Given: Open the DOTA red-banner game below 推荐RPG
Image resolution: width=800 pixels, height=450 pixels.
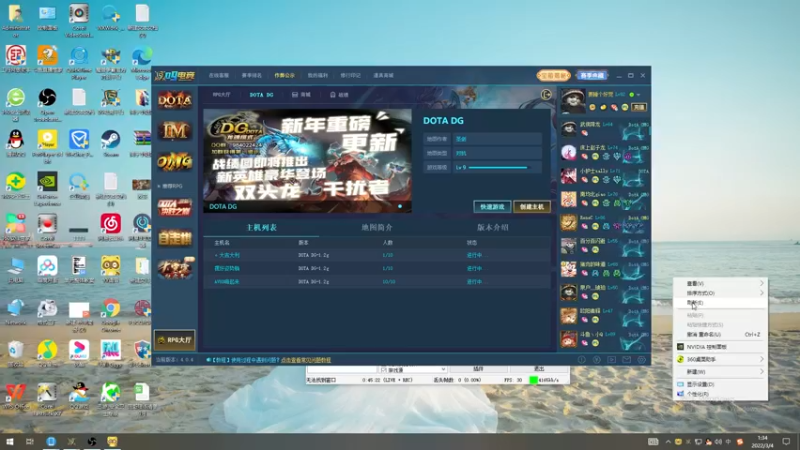Looking at the screenshot, I should (174, 207).
